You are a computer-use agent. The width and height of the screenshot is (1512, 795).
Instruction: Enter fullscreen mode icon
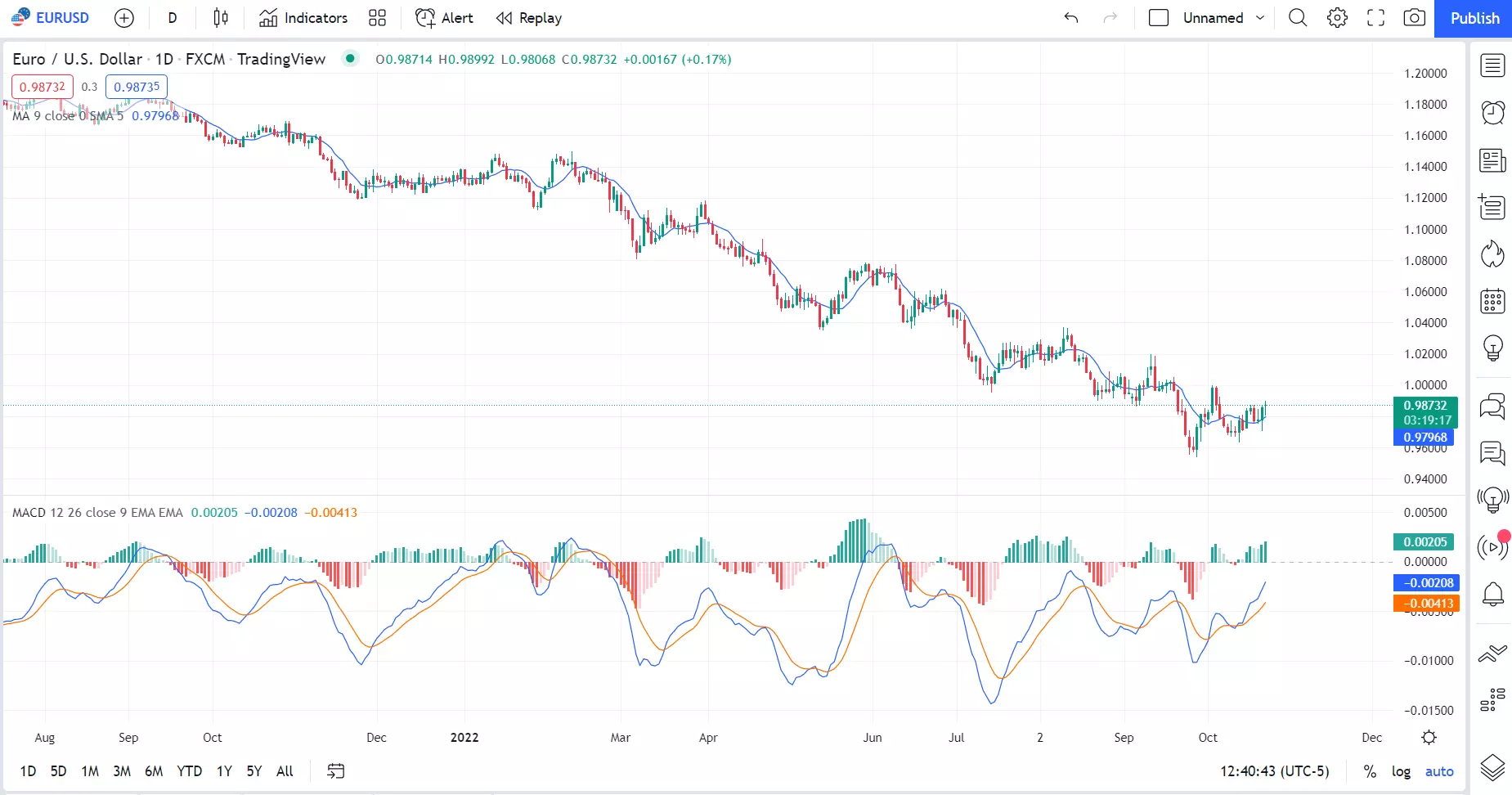[1376, 18]
